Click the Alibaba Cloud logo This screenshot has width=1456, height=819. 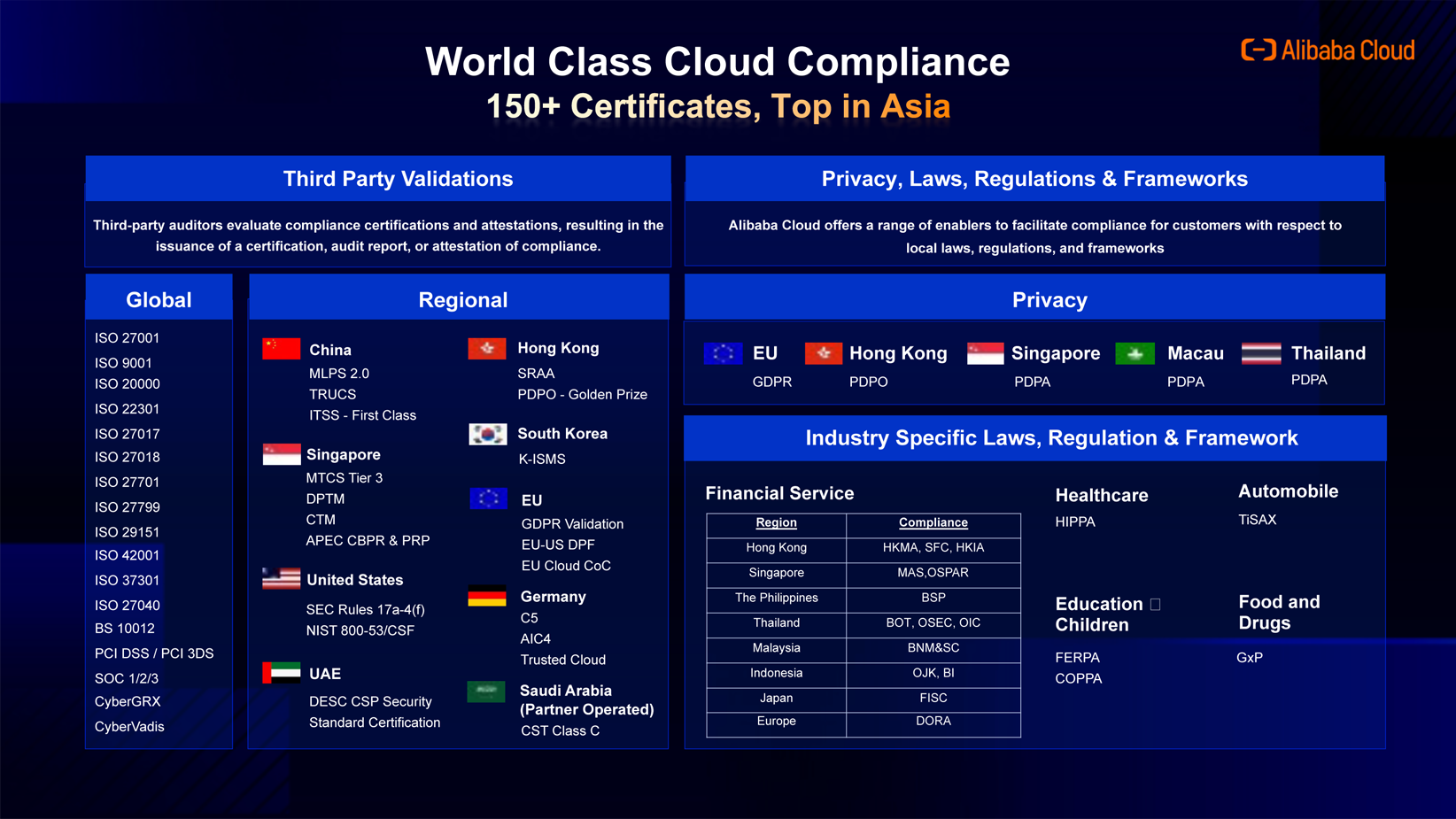tap(1327, 50)
